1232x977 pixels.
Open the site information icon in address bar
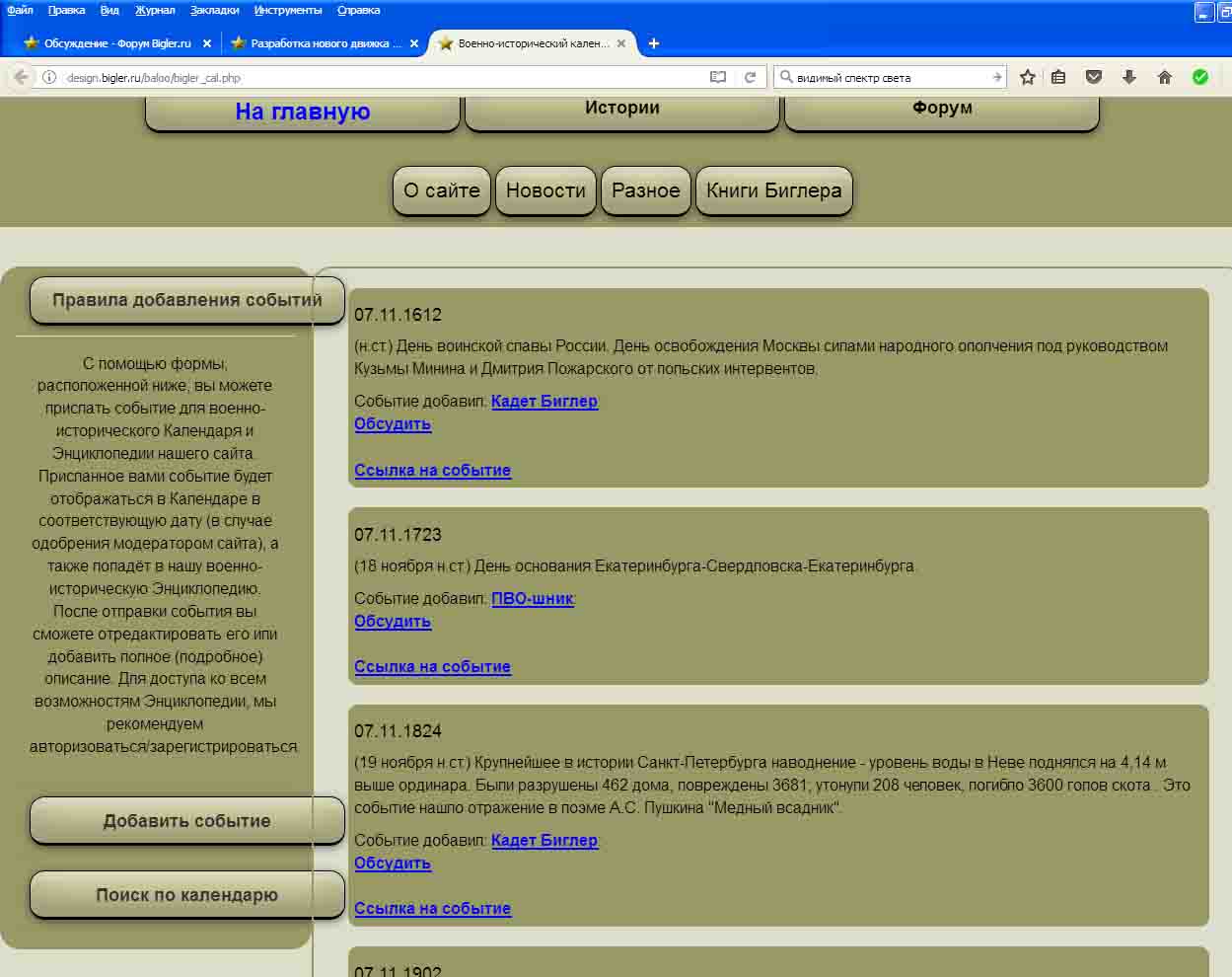tap(48, 77)
